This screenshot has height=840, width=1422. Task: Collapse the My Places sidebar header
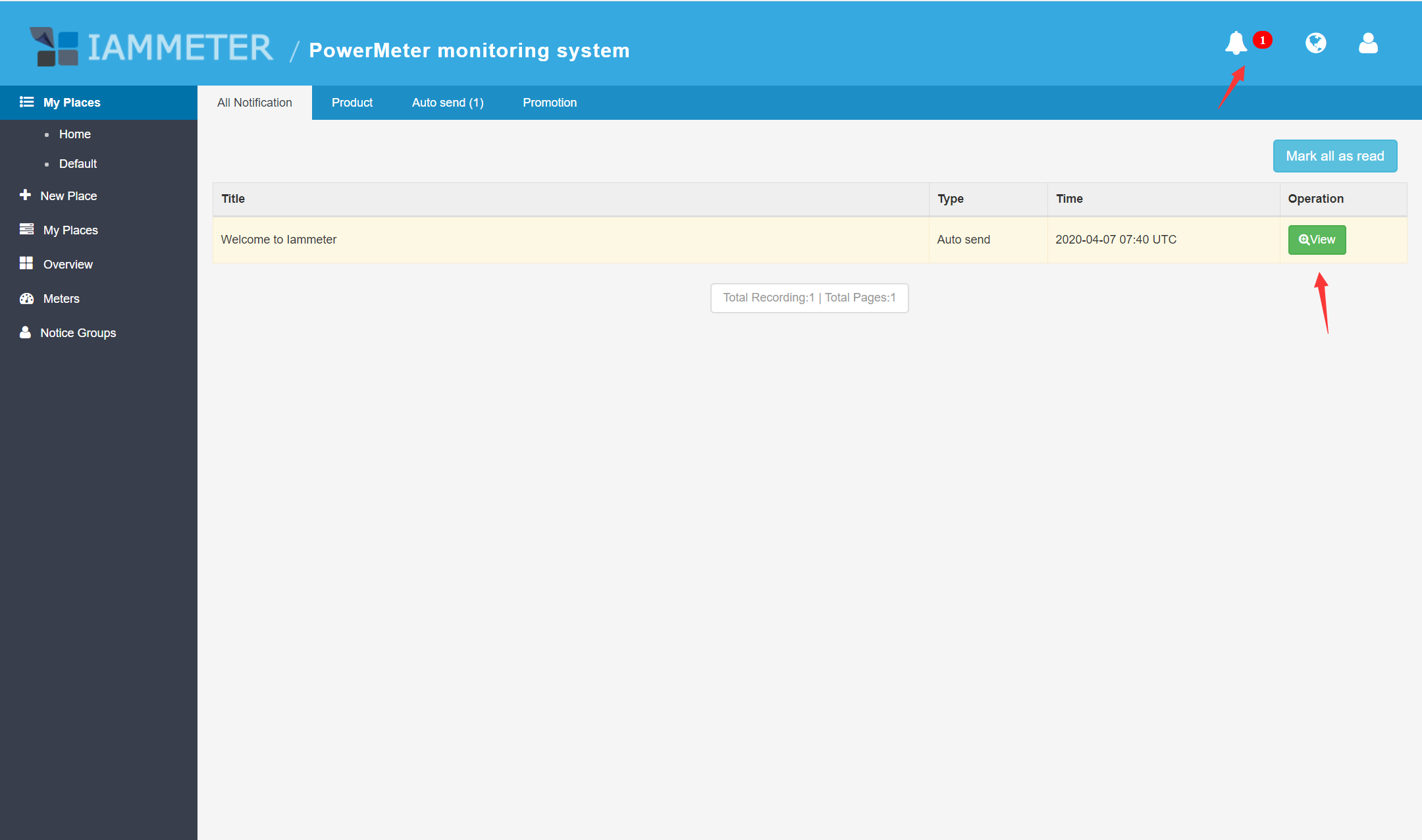point(71,103)
